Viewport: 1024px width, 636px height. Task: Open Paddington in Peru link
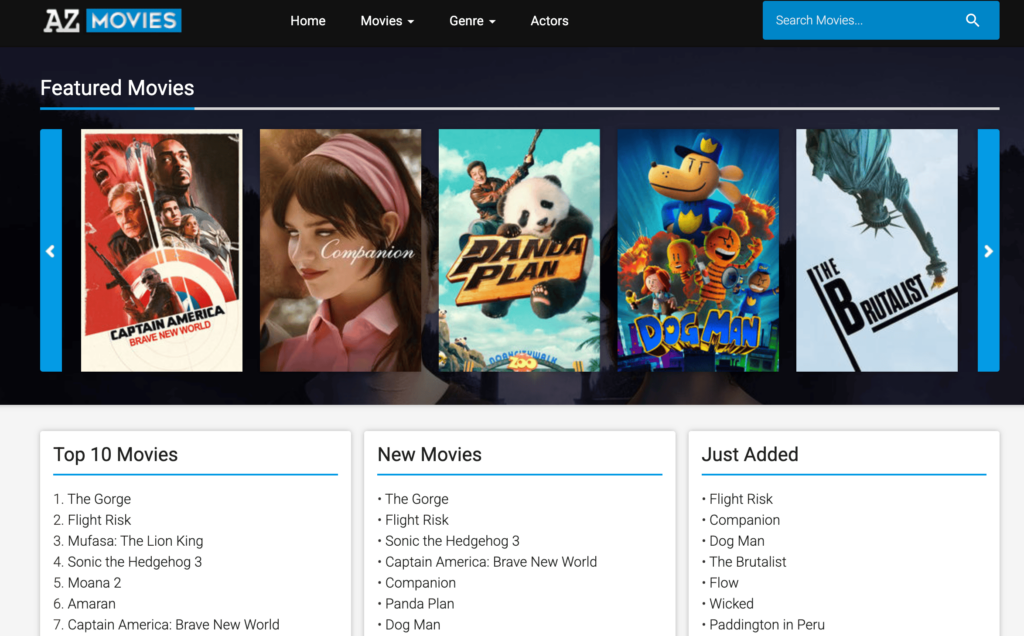(x=767, y=624)
